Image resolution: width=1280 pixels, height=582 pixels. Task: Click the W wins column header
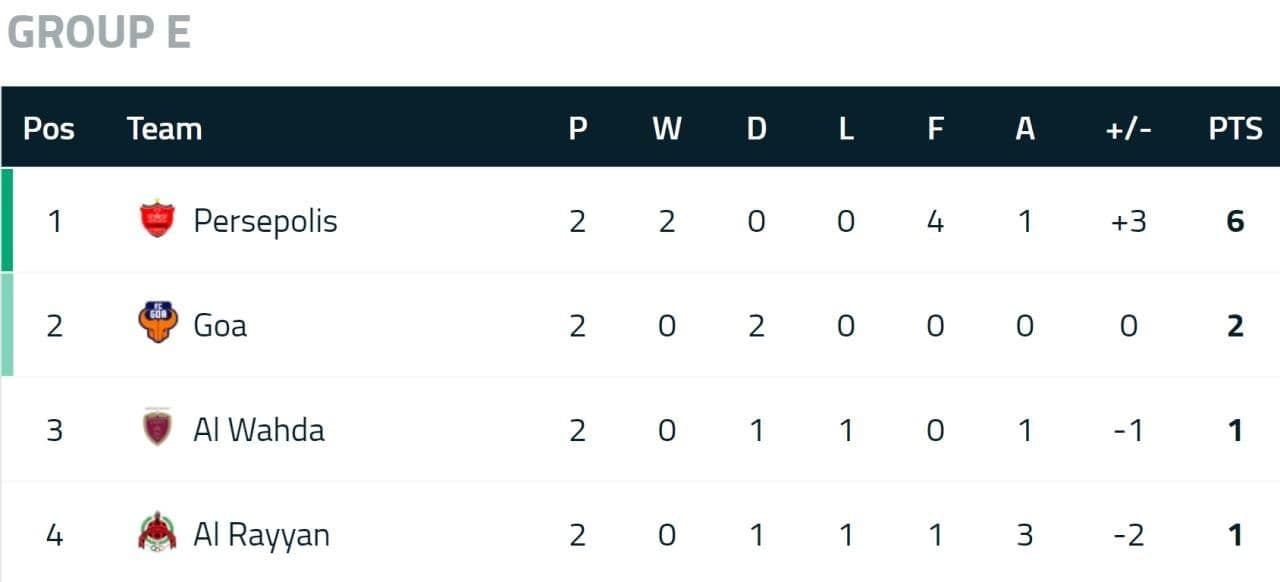point(667,128)
